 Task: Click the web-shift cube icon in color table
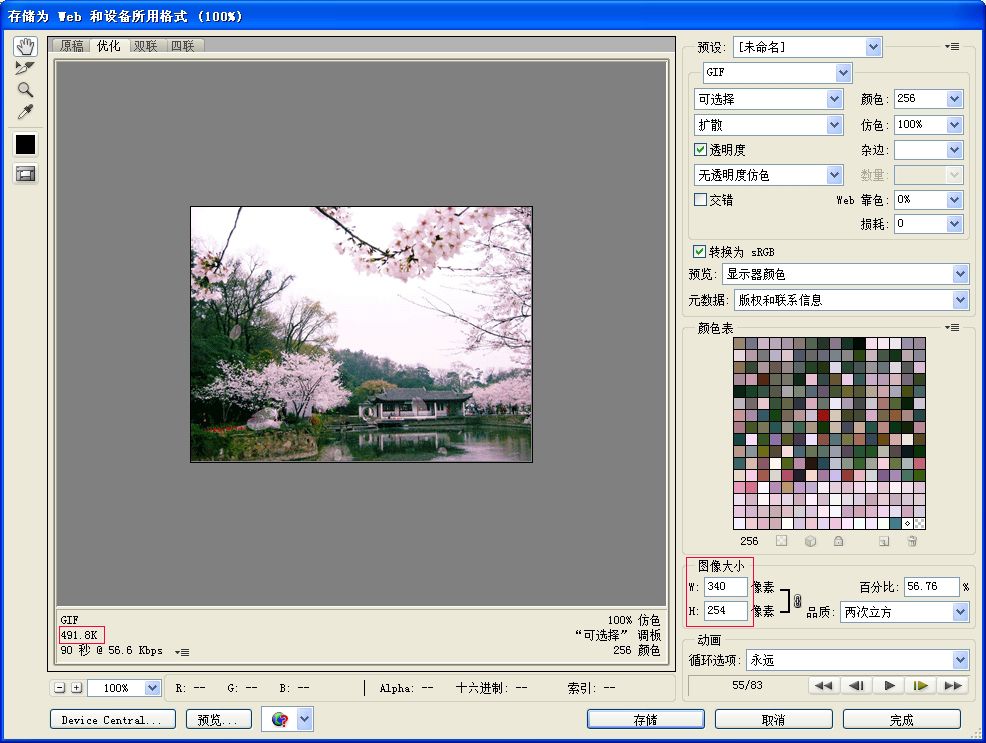(810, 541)
